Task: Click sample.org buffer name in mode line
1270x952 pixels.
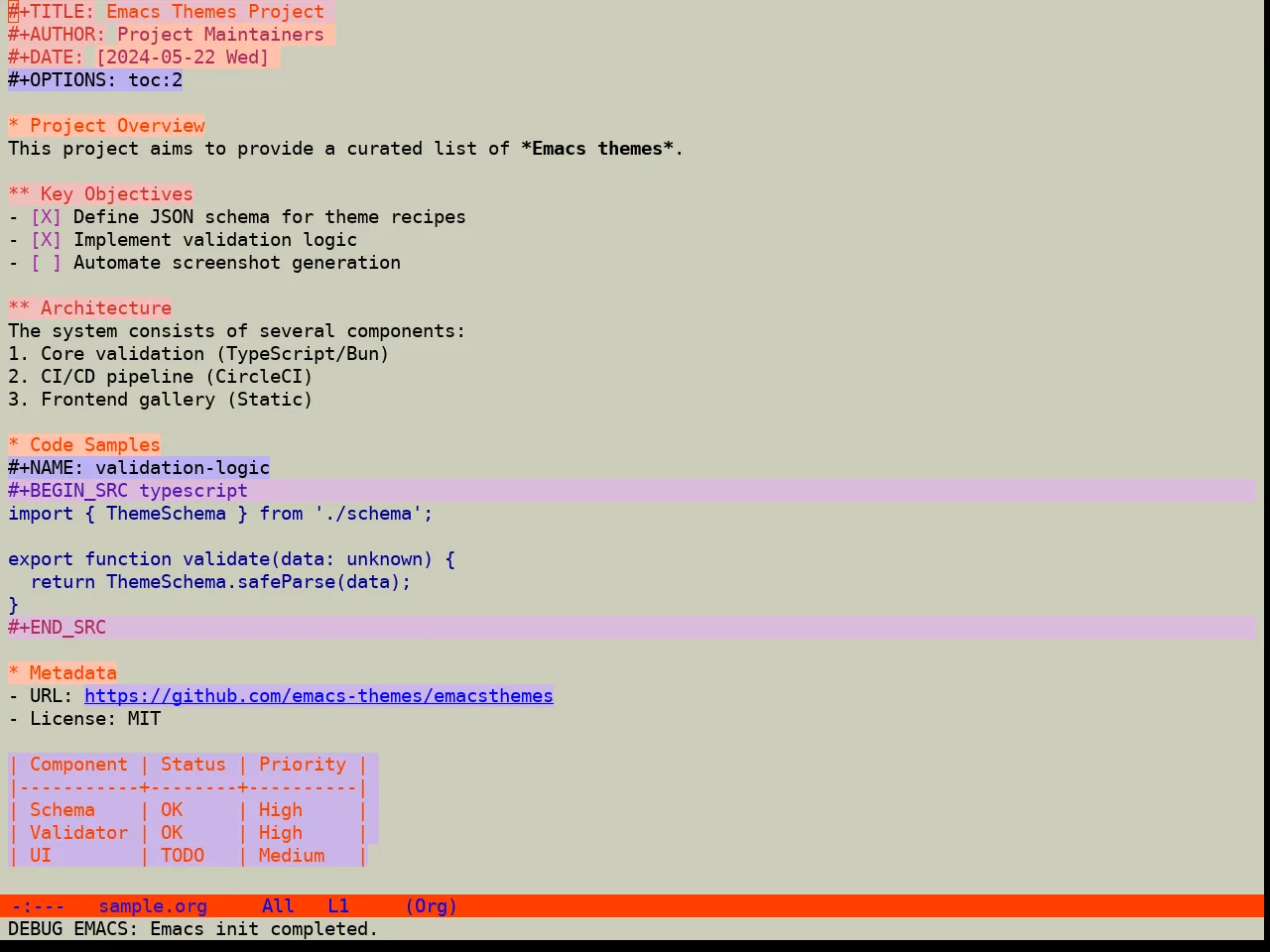Action: coord(153,906)
